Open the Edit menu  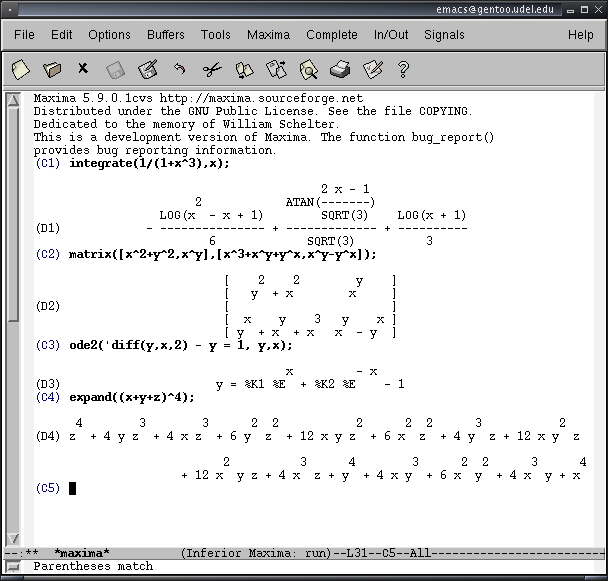pyautogui.click(x=62, y=35)
